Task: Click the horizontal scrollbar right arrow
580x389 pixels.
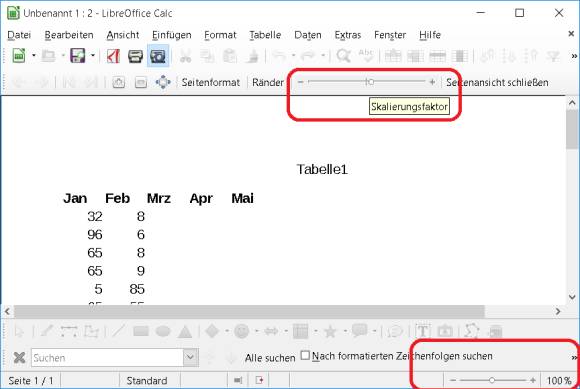Action: pyautogui.click(x=558, y=311)
